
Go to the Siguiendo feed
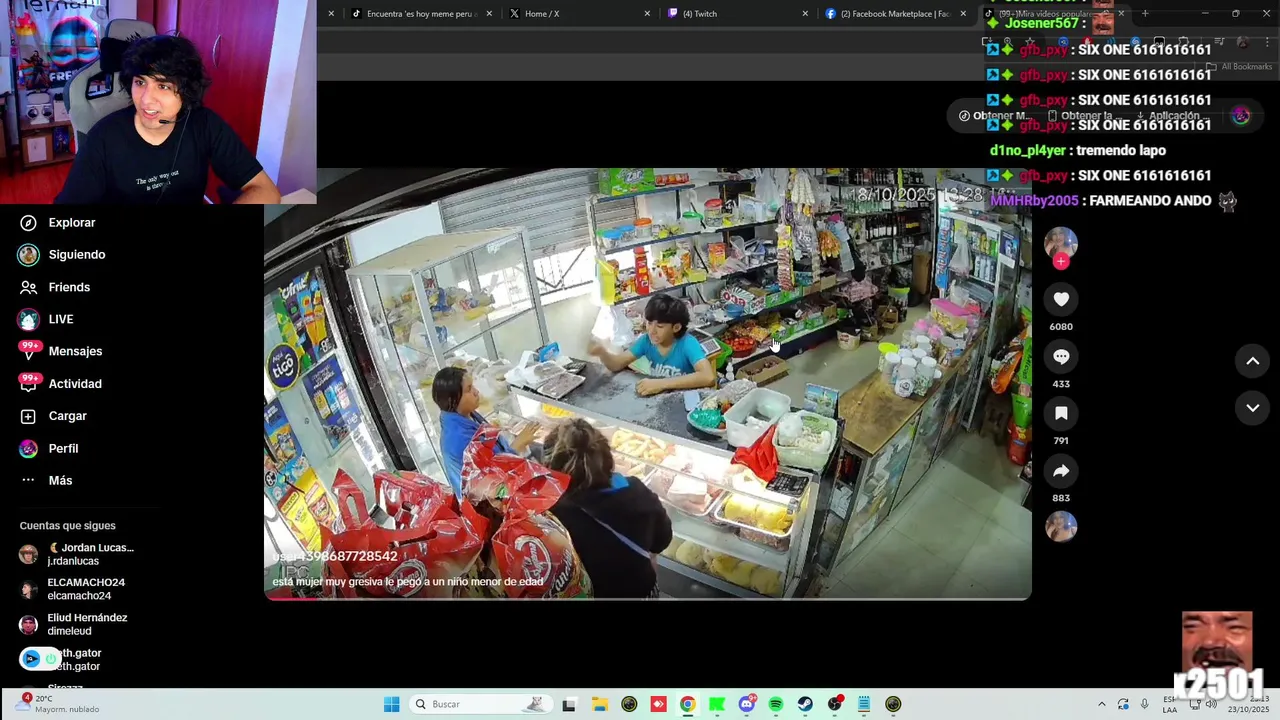click(x=62, y=255)
